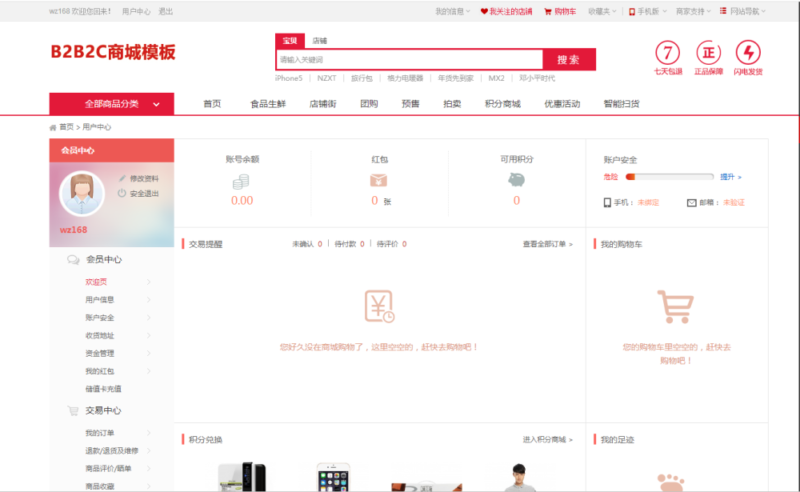Click the red envelope icon under 红包
The image size is (800, 492).
click(379, 180)
